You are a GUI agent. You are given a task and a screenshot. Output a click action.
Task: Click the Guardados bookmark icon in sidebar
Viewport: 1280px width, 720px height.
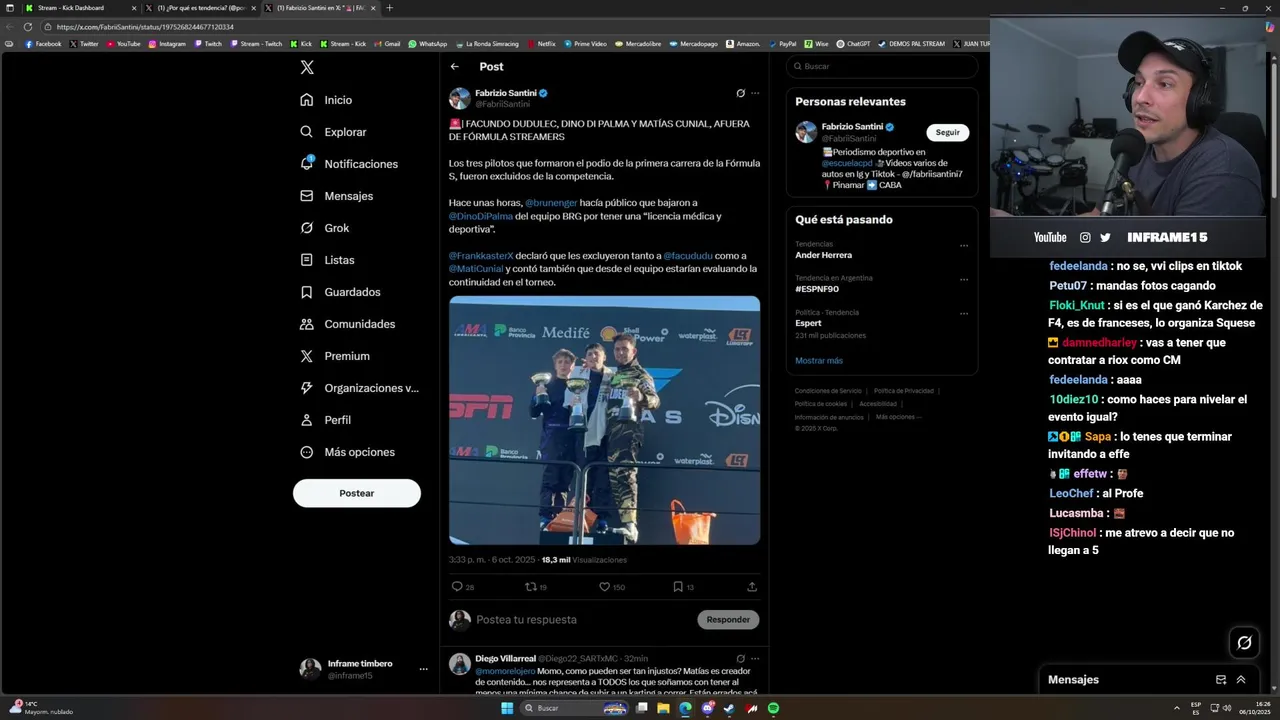307,292
